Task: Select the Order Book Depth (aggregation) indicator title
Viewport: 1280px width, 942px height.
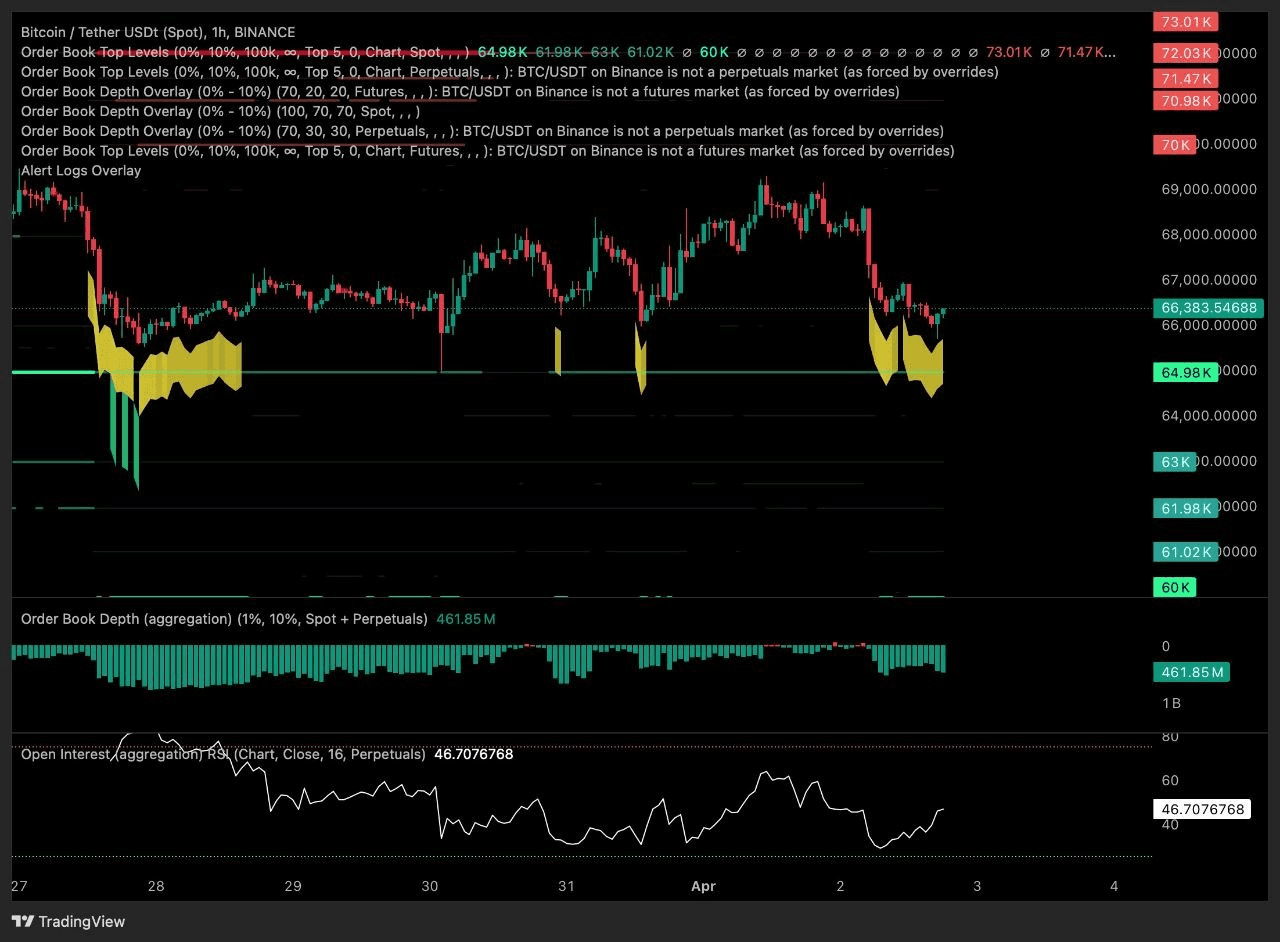Action: click(x=224, y=619)
